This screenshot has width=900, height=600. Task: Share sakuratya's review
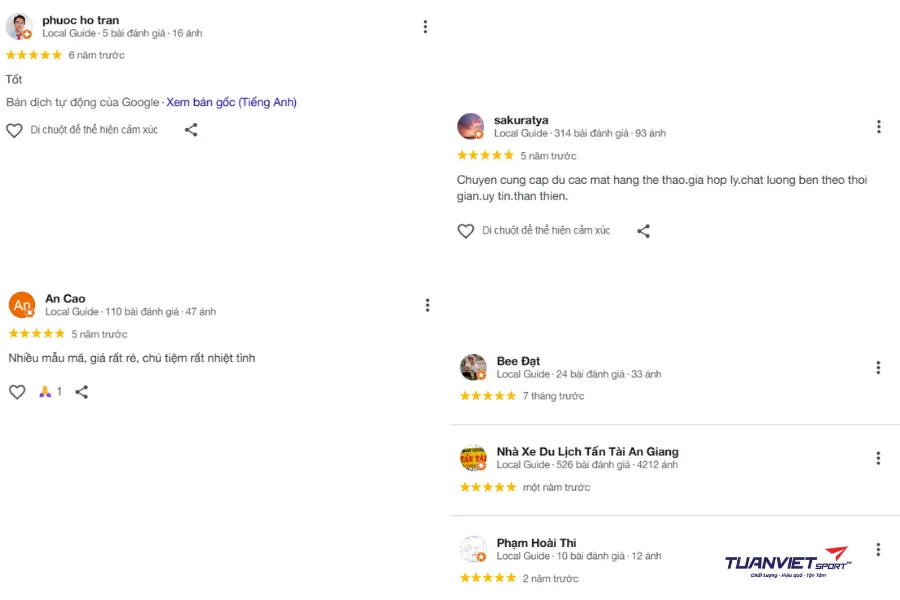tap(643, 231)
